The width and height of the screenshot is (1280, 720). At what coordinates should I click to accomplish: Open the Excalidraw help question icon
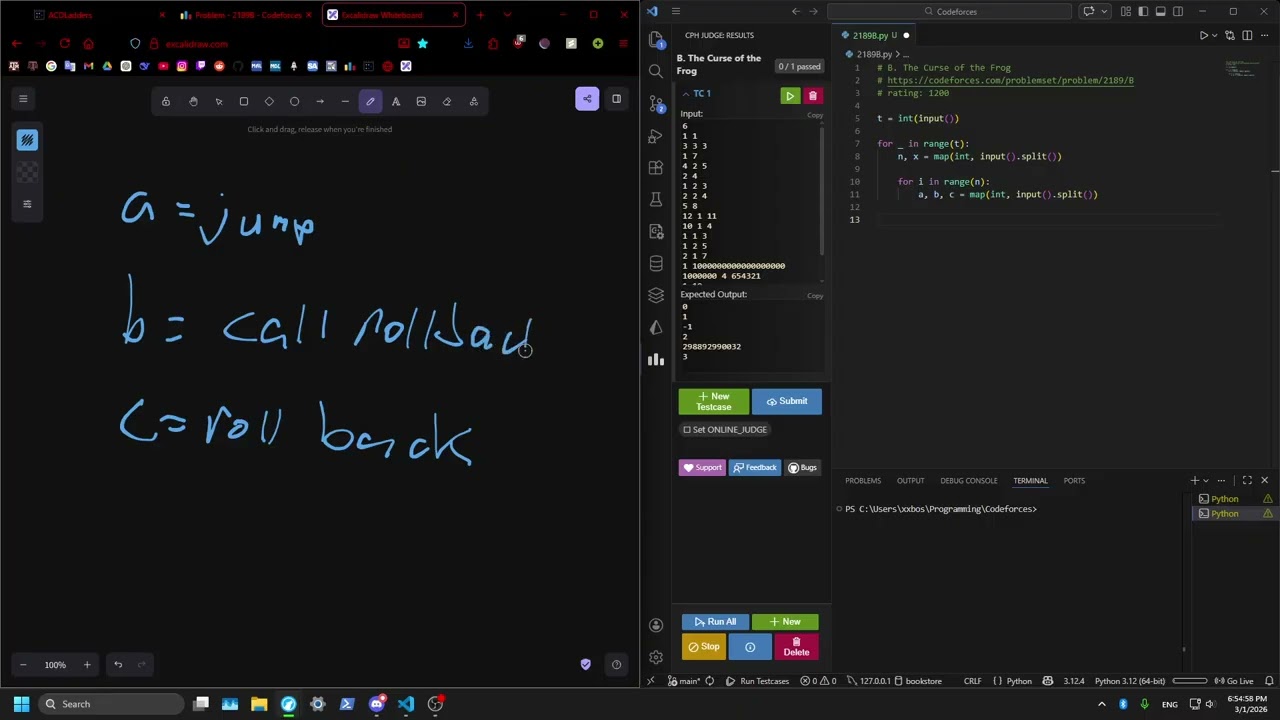click(x=616, y=665)
